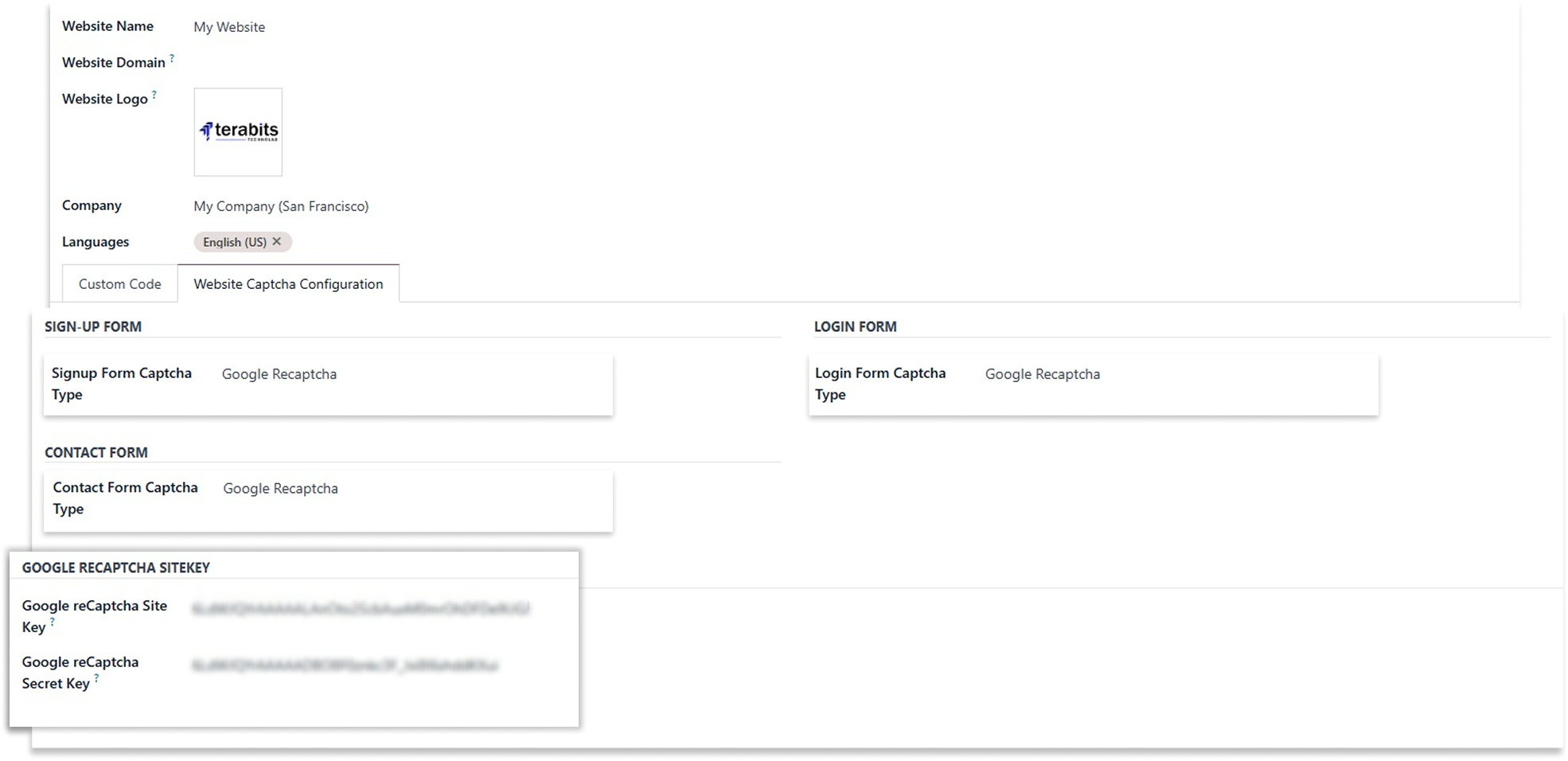The width and height of the screenshot is (1568, 761).
Task: Click the English (US) language tag text
Action: click(x=234, y=242)
